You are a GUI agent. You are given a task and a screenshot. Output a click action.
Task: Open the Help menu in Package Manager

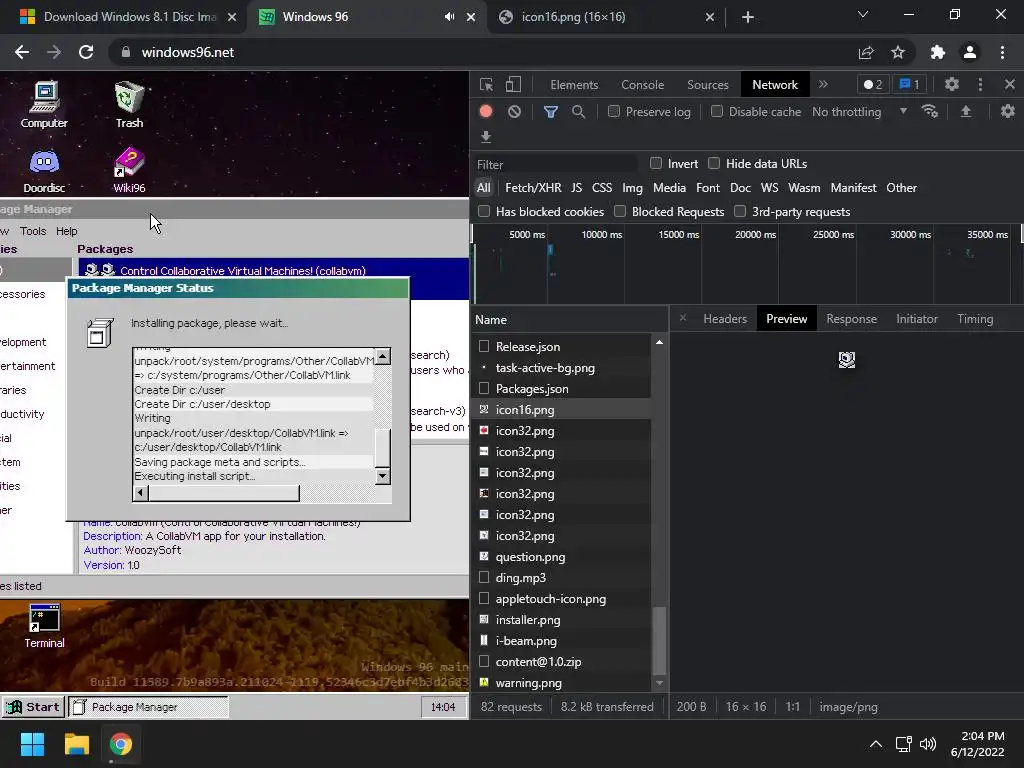click(x=67, y=231)
